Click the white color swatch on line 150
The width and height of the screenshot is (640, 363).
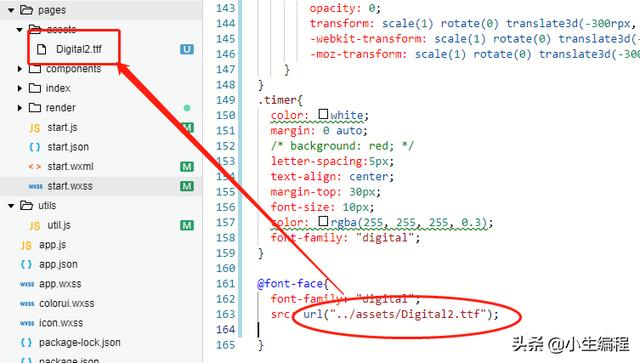[323, 114]
